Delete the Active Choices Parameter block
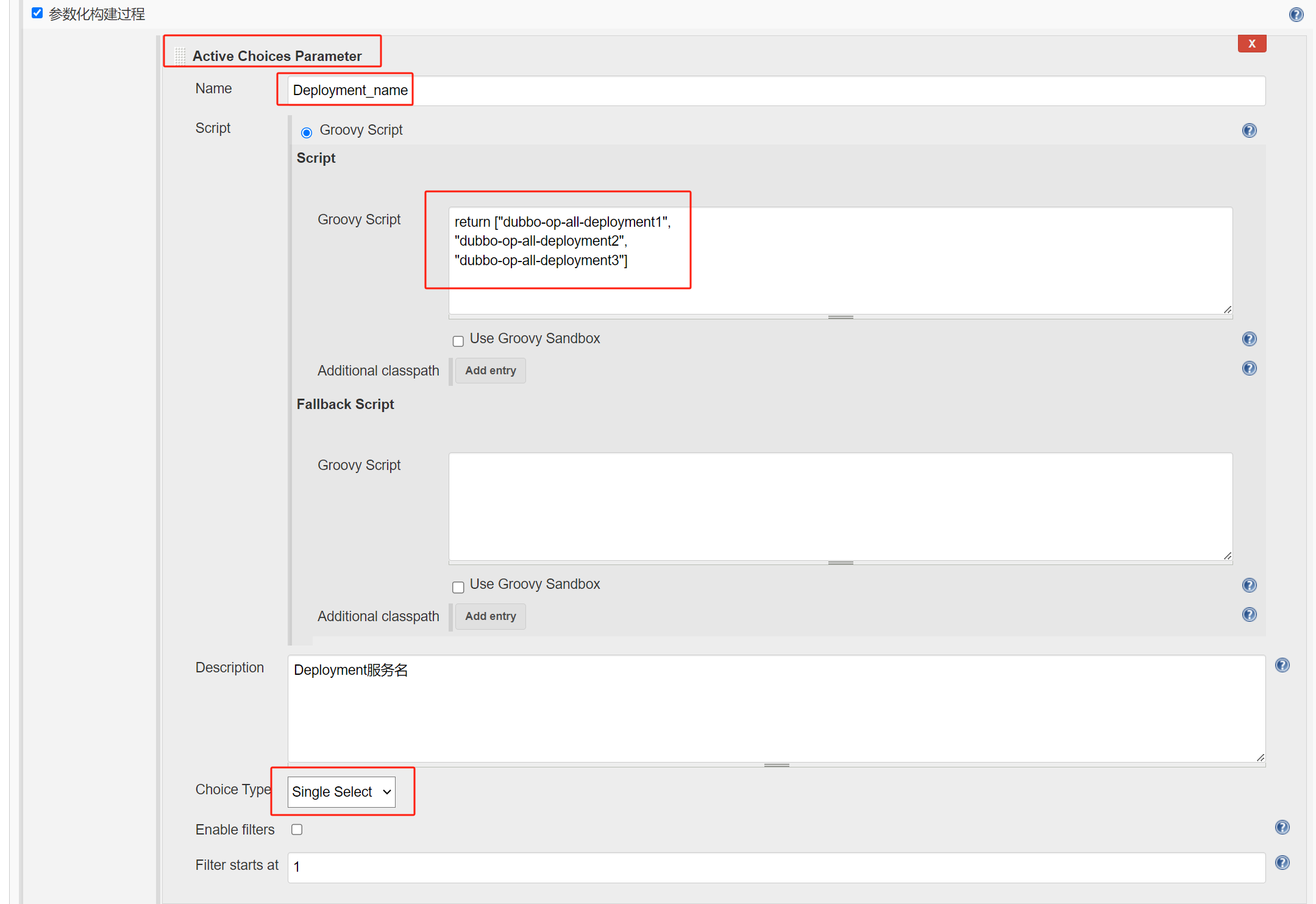Viewport: 1316px width, 904px height. point(1251,43)
